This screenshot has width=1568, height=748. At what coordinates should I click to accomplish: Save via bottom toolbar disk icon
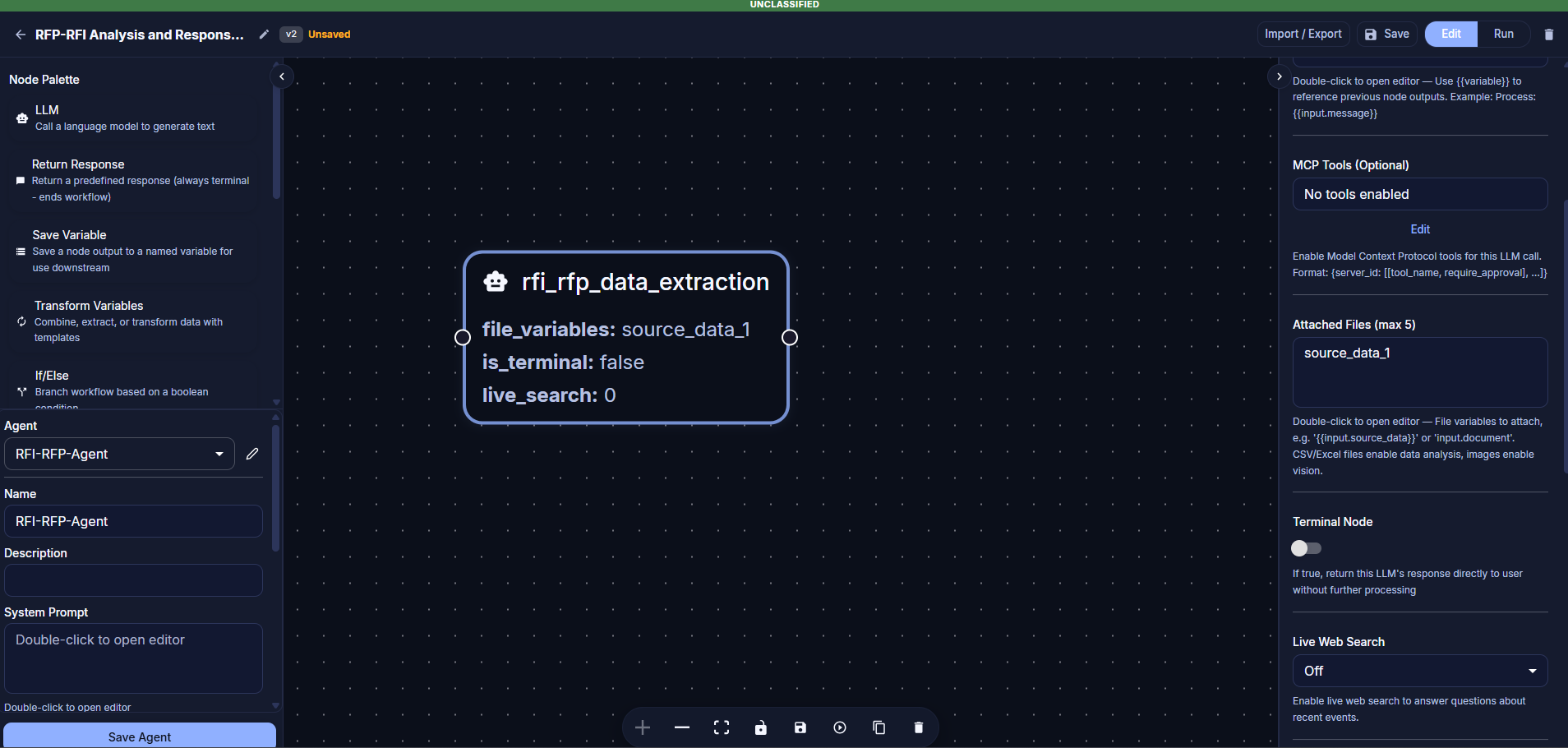800,727
